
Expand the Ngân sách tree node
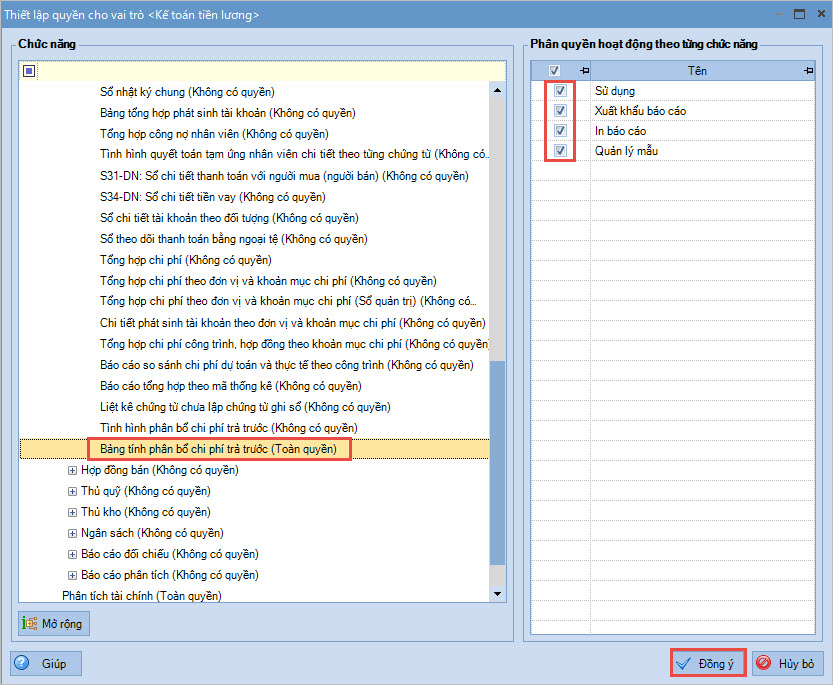[72, 533]
